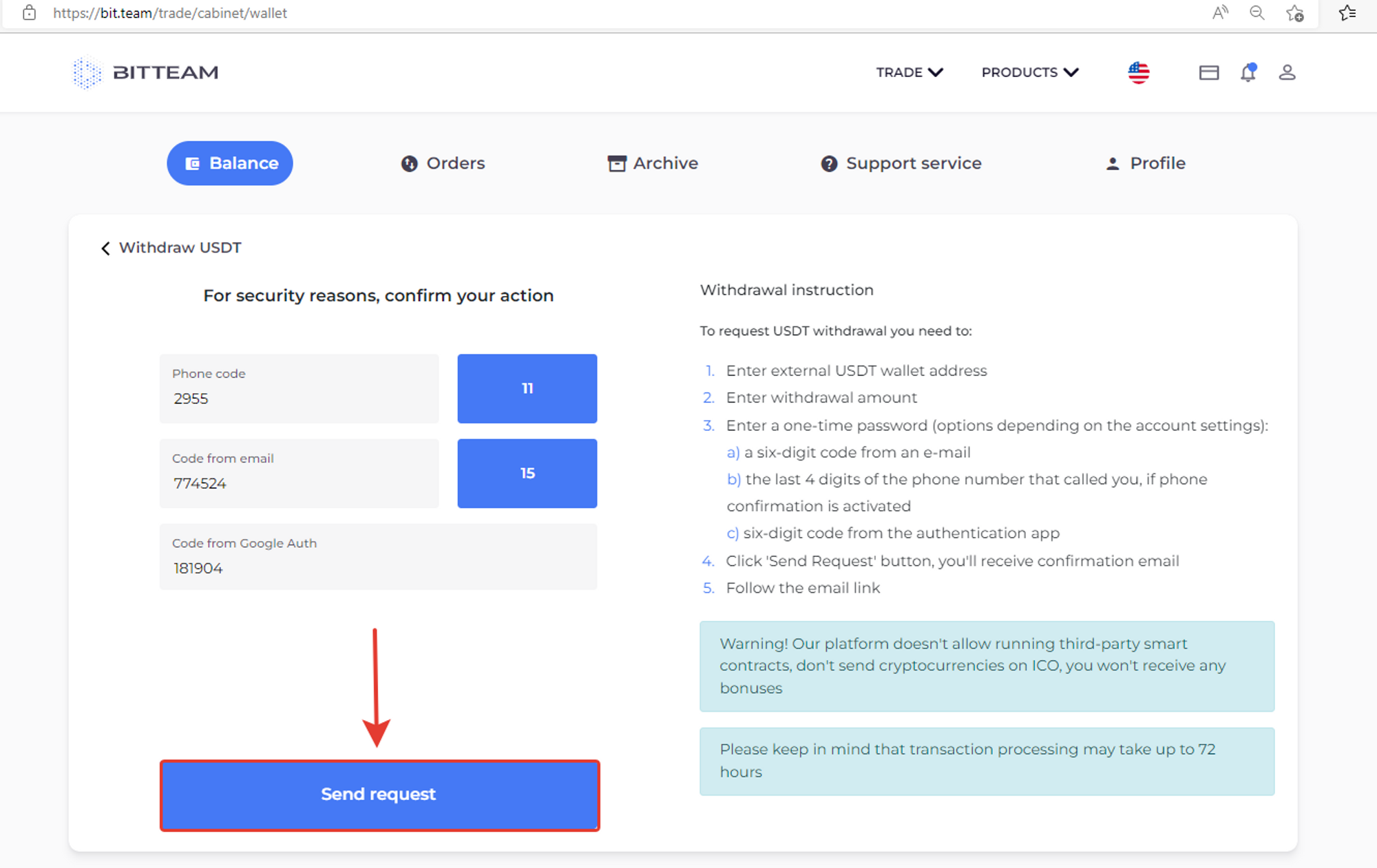Open notifications bell icon
This screenshot has width=1377, height=868.
[x=1248, y=72]
